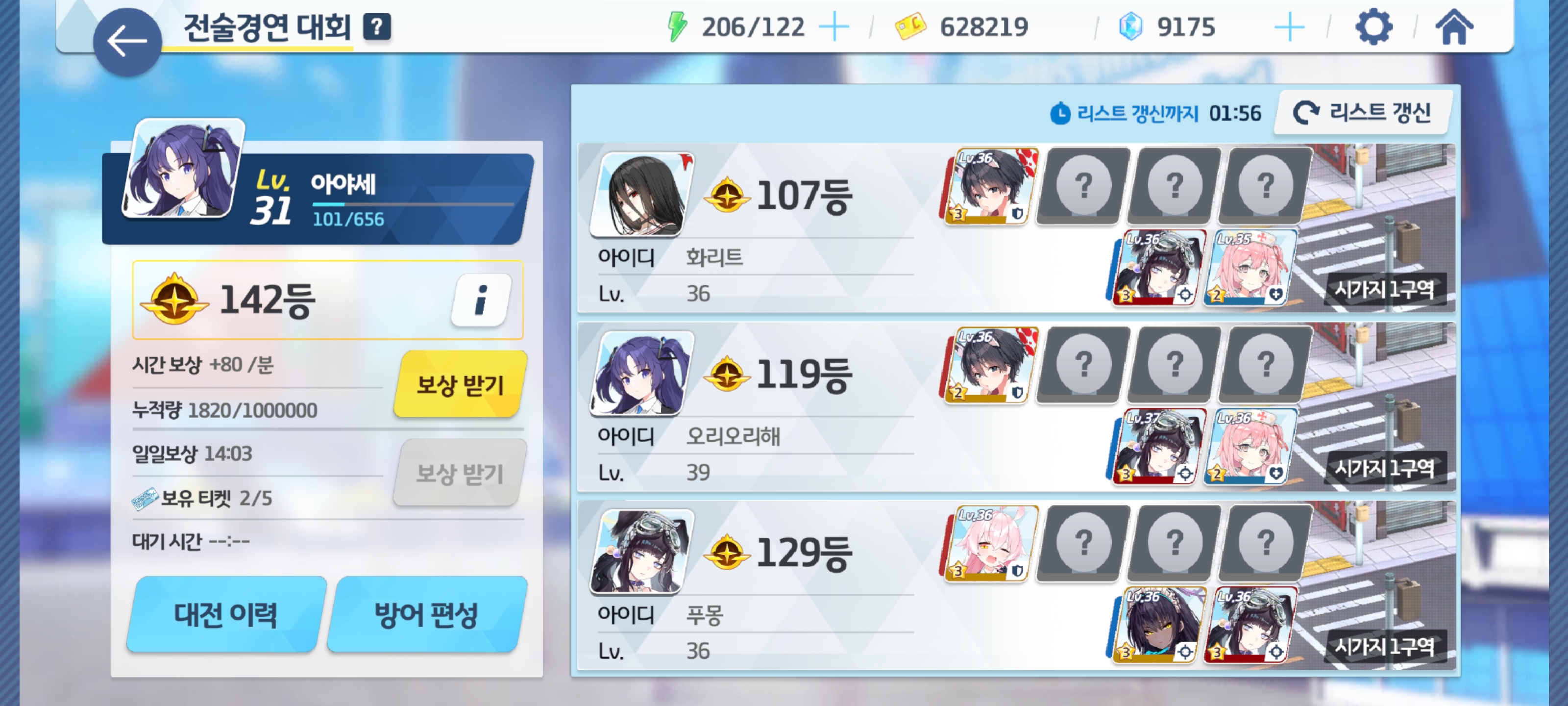The width and height of the screenshot is (1568, 706).
Task: Tap the back arrow button
Action: point(127,41)
